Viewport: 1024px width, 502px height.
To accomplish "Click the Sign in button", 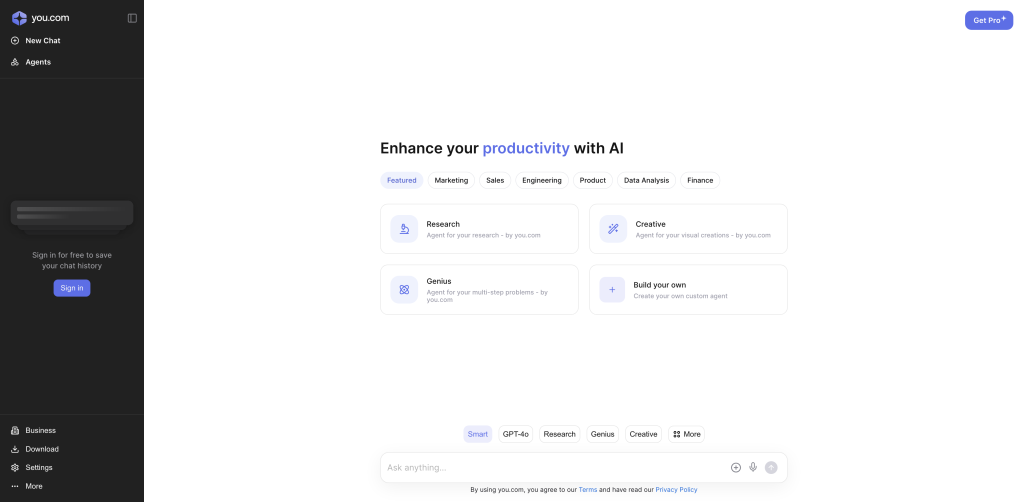I will tap(72, 288).
